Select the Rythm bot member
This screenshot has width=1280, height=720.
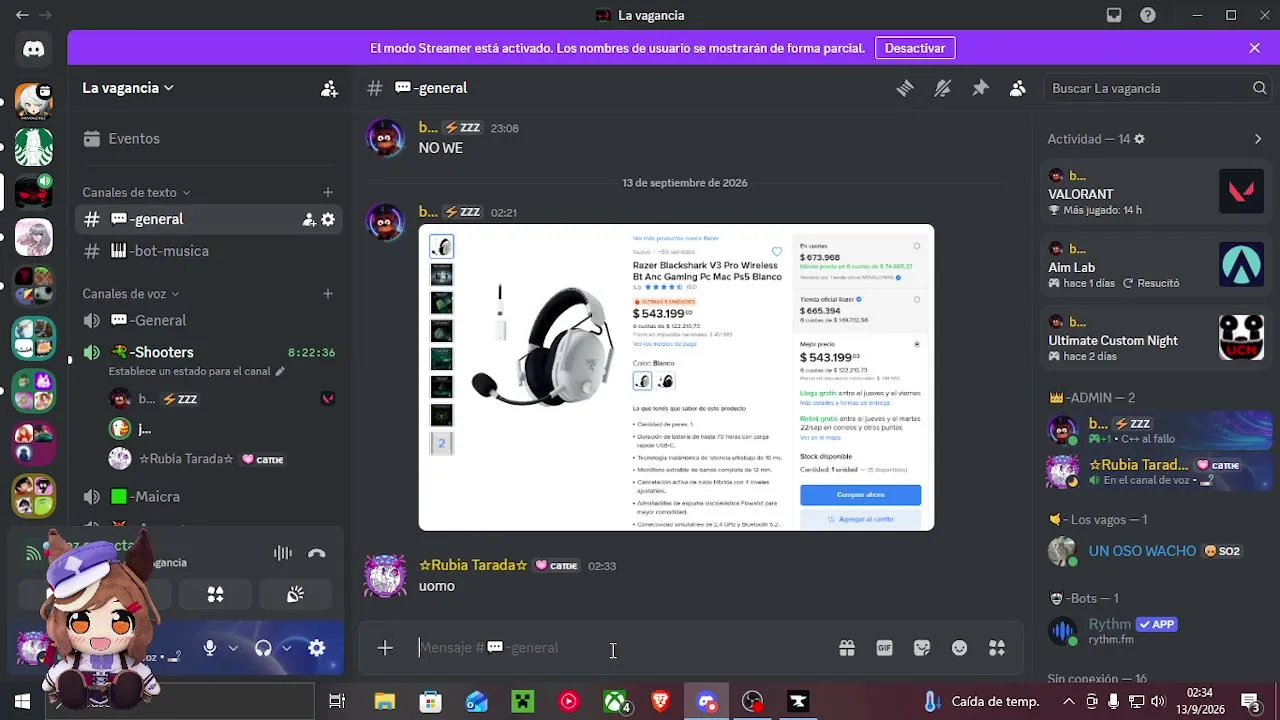click(x=1156, y=631)
